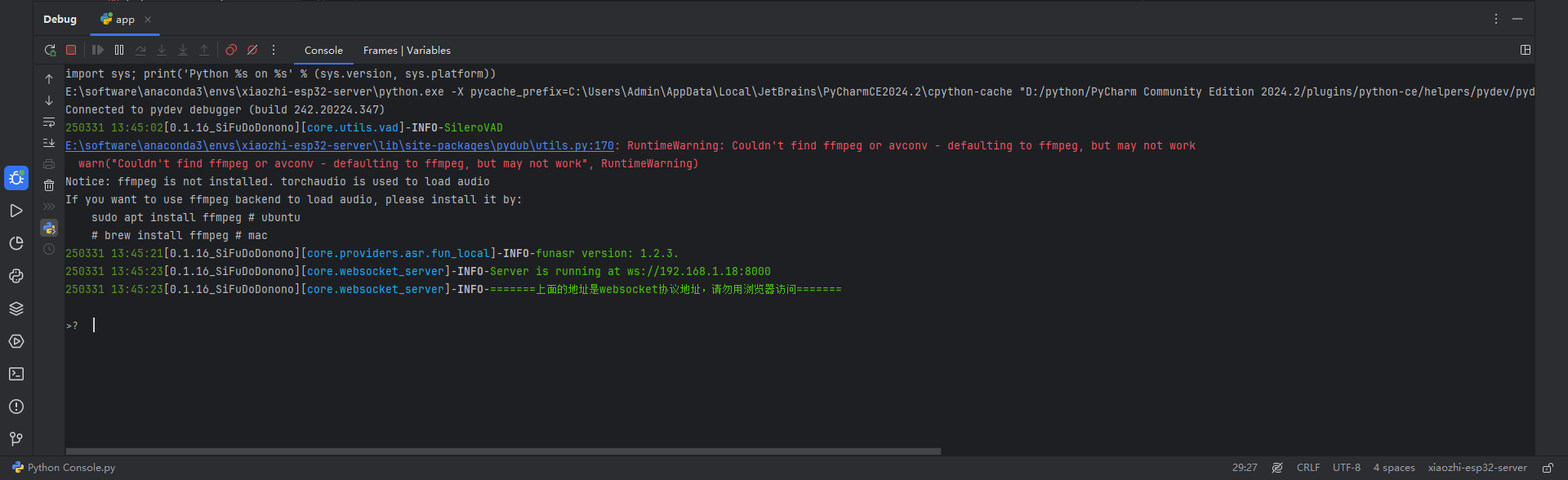Viewport: 1568px width, 480px height.
Task: Open the Terminal tool window
Action: click(x=16, y=374)
